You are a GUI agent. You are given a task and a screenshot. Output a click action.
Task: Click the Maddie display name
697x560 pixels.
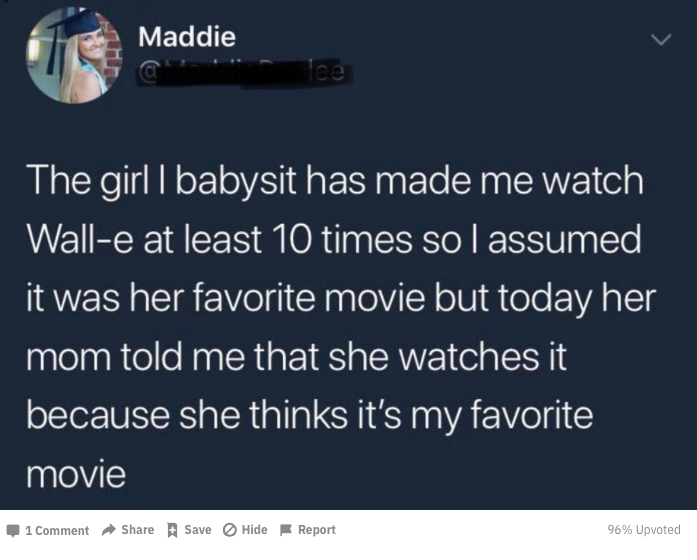(x=187, y=36)
